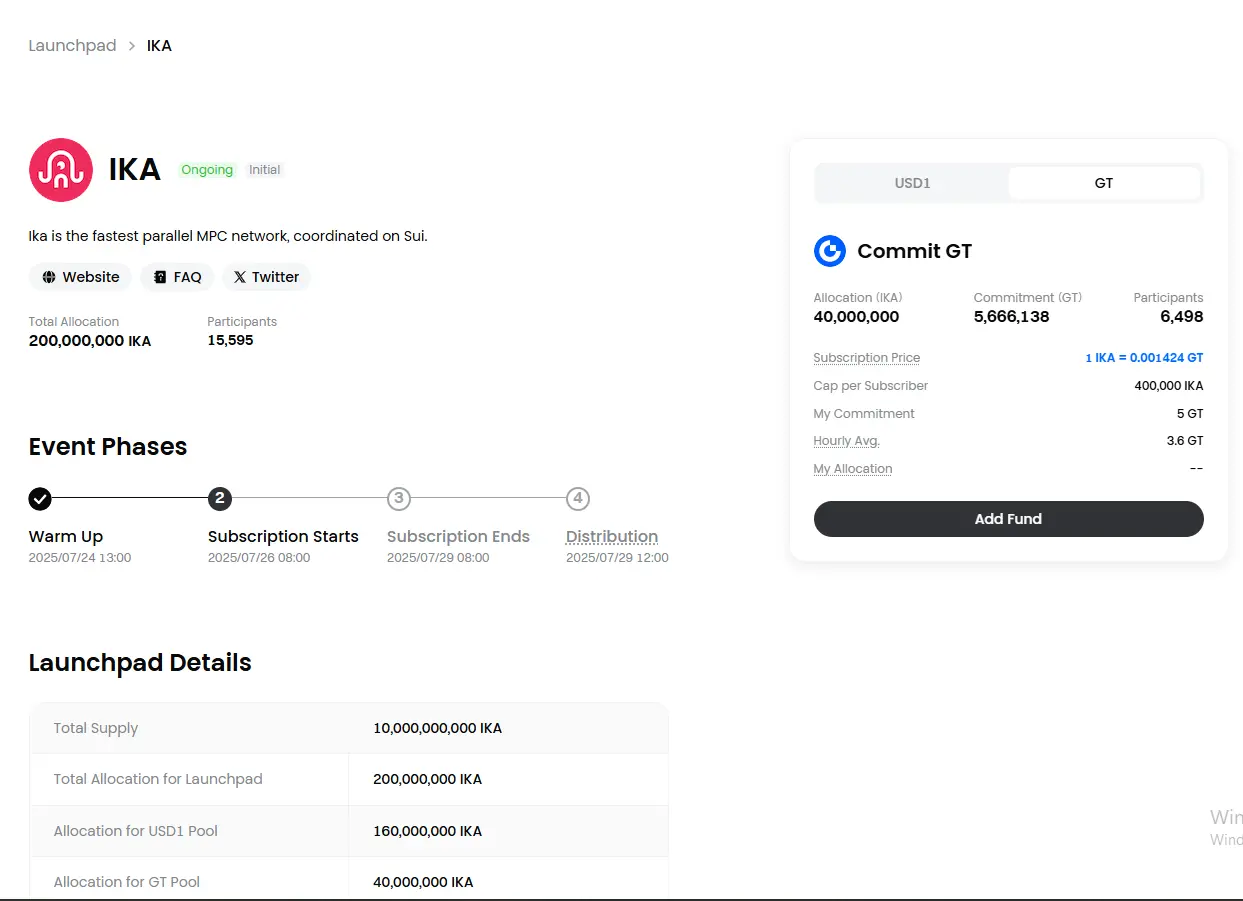Image resolution: width=1243 pixels, height=901 pixels.
Task: Click the Ongoing status badge
Action: 207,170
